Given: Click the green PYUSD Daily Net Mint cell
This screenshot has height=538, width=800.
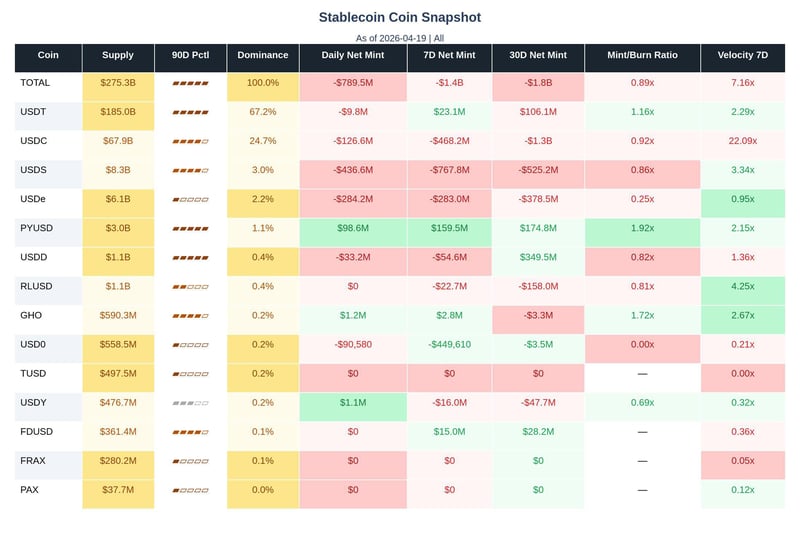Looking at the screenshot, I should [x=353, y=228].
